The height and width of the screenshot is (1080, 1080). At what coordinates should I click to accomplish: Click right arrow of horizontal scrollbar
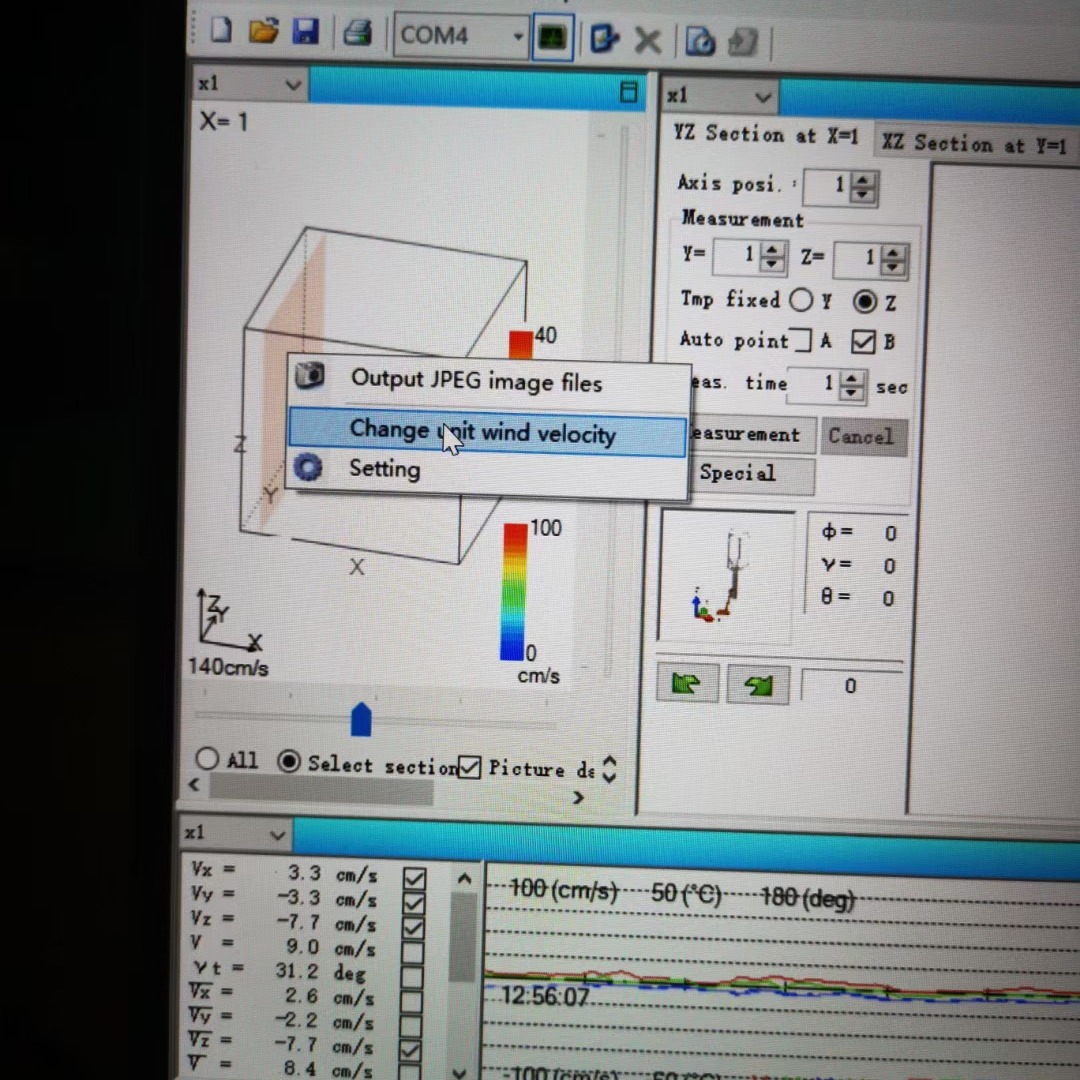[578, 798]
